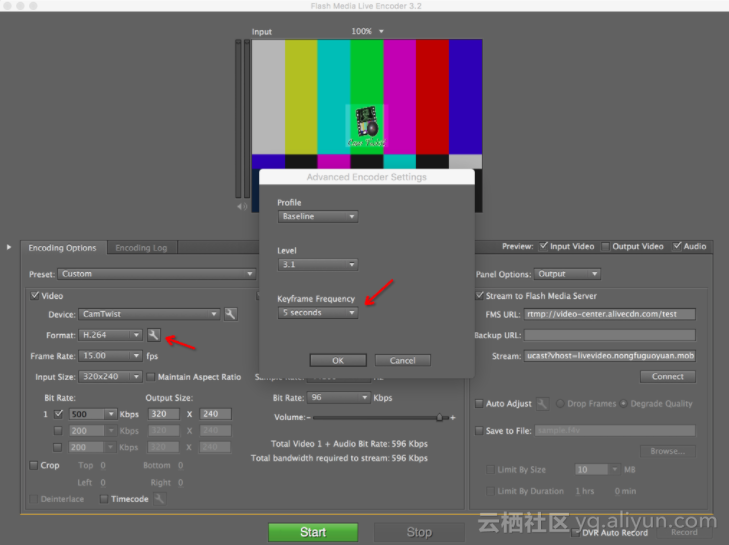This screenshot has width=729, height=545.
Task: Switch to the Encoding Log tab
Action: point(141,248)
